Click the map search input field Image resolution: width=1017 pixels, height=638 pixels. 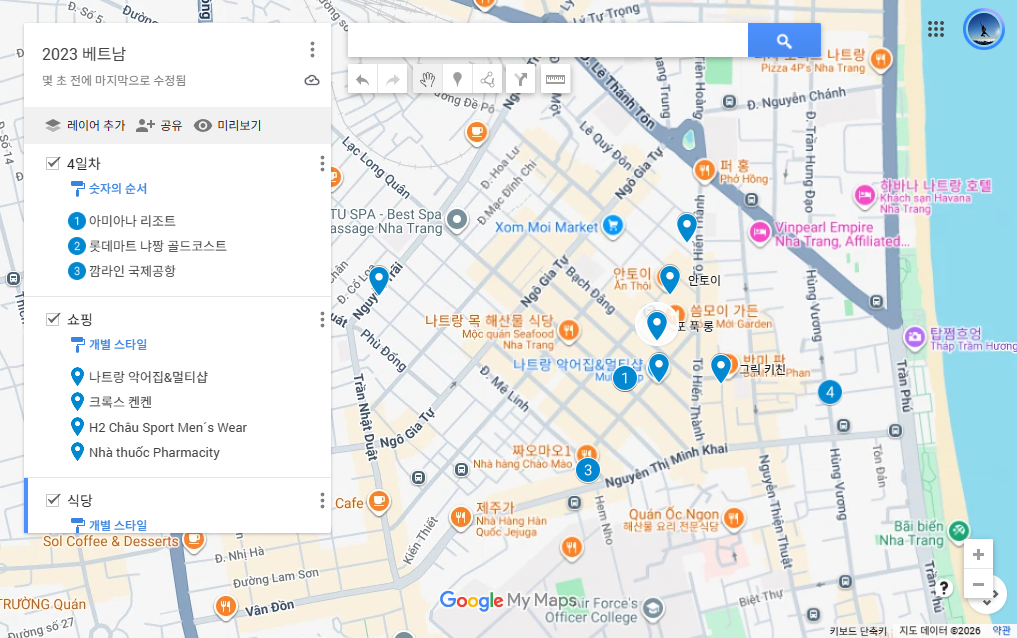point(548,41)
